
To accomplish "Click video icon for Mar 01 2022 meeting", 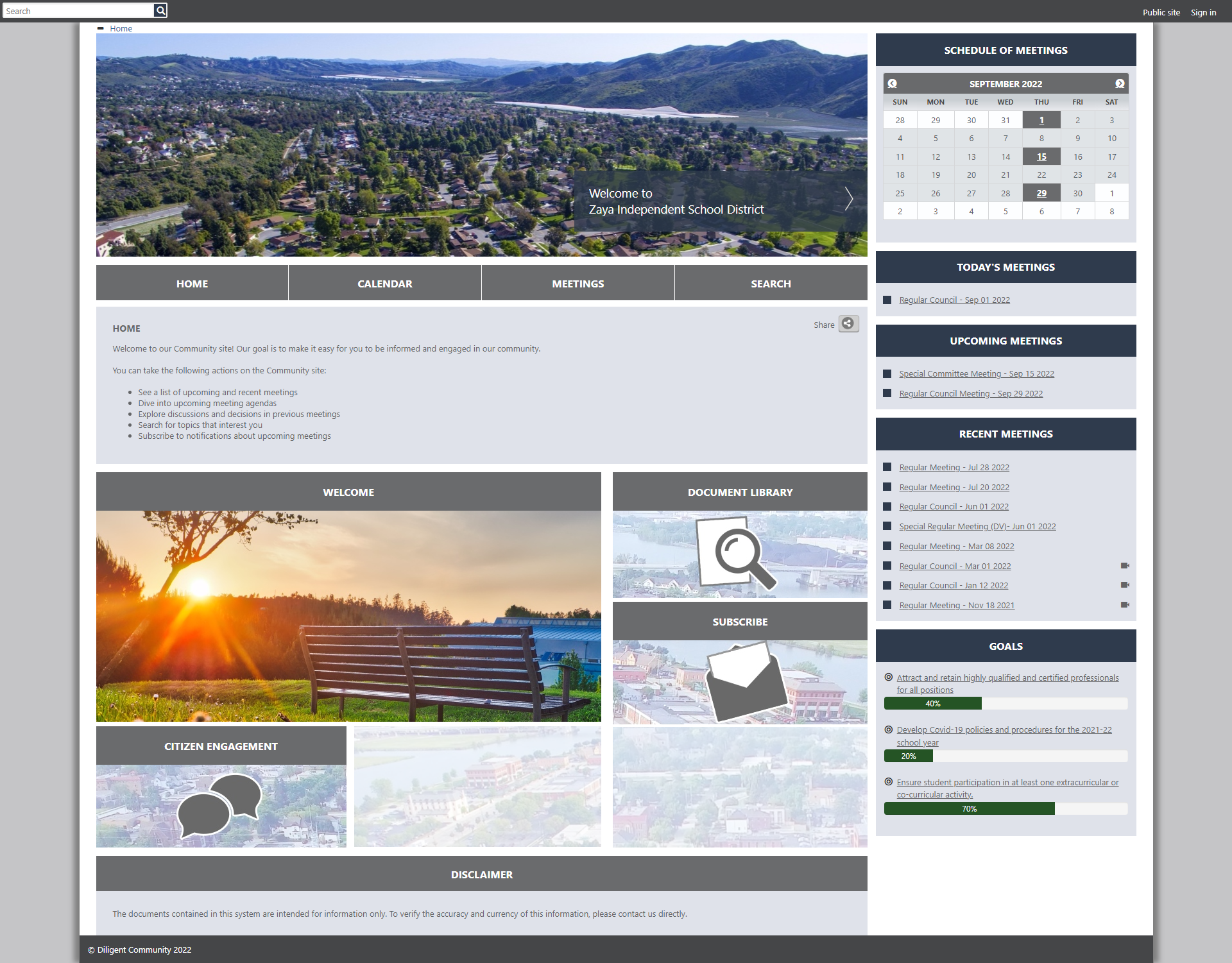I will (1124, 566).
